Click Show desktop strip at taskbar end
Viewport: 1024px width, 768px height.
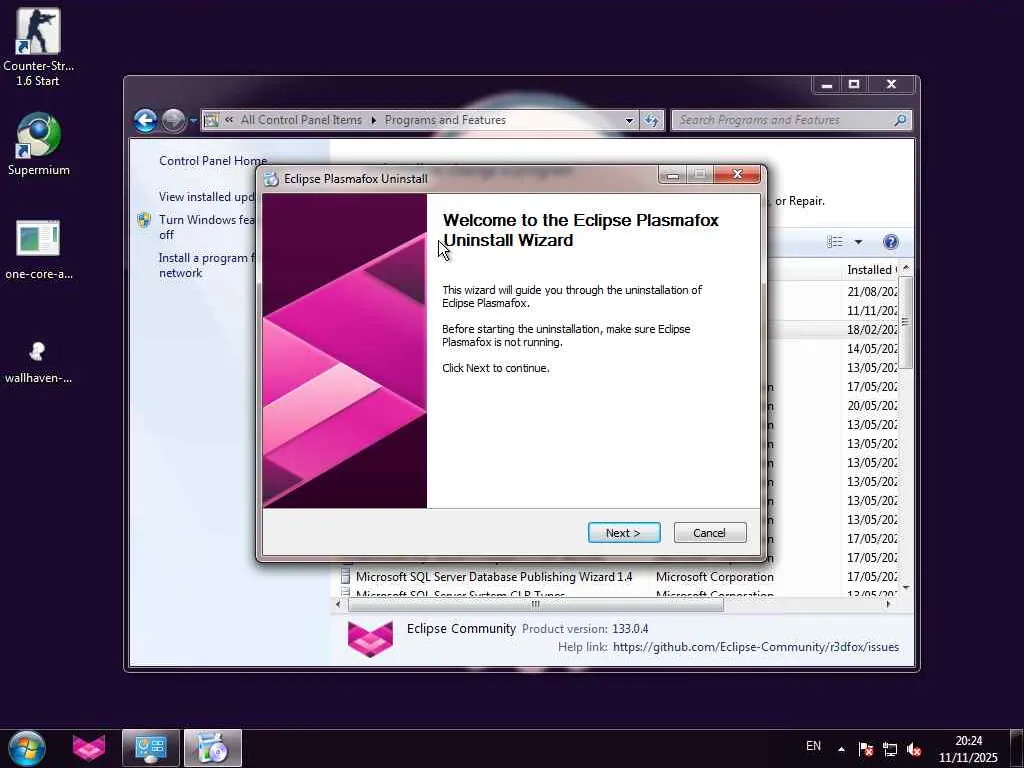(x=1017, y=748)
